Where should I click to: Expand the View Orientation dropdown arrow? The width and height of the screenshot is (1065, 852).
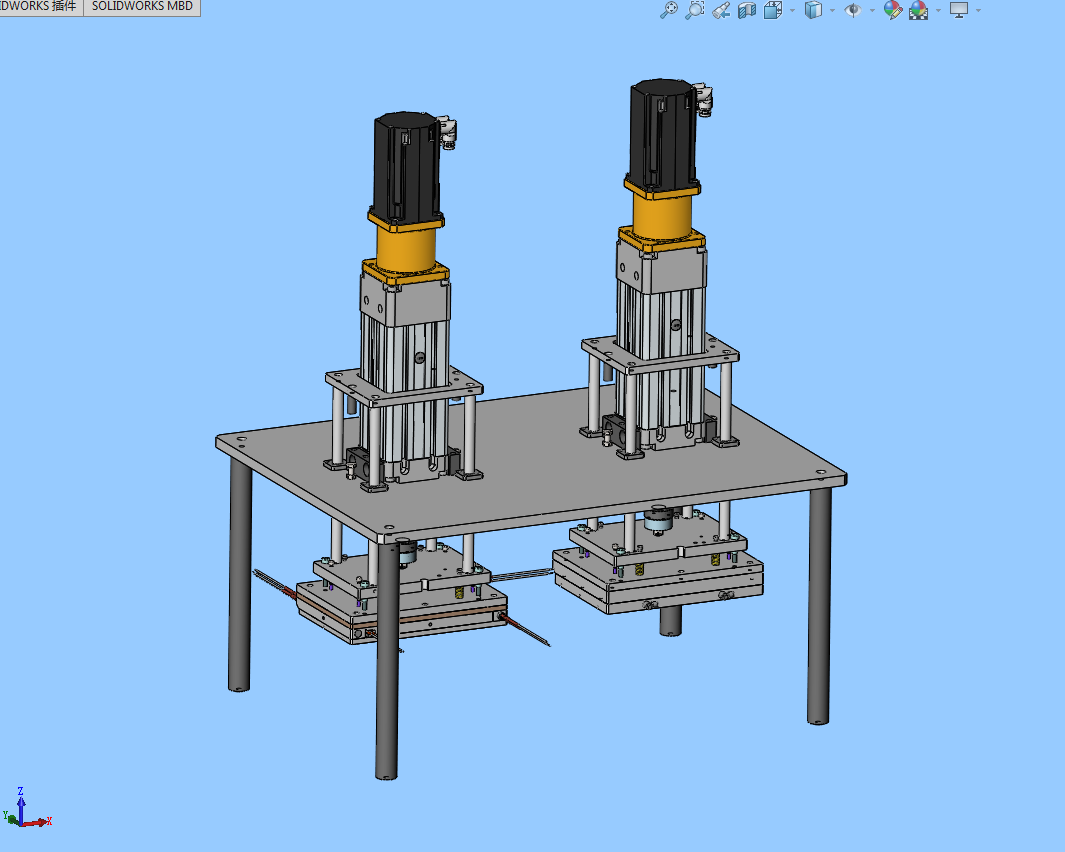792,11
